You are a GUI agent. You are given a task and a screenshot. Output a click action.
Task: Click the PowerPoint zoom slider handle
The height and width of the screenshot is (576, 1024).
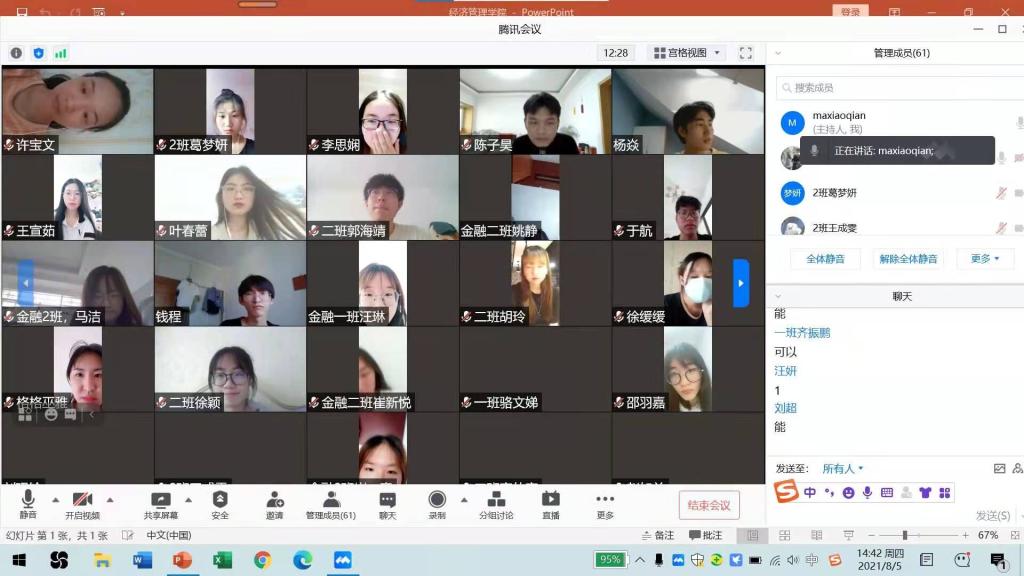pyautogui.click(x=904, y=536)
